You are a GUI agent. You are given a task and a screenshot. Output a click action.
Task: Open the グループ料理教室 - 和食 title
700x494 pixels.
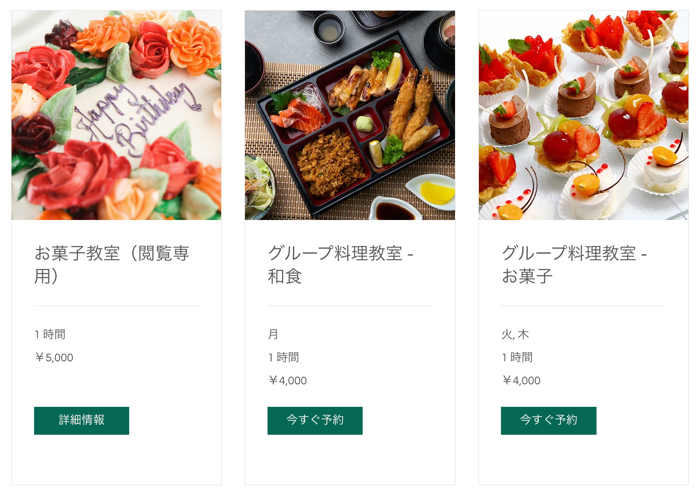pyautogui.click(x=340, y=265)
